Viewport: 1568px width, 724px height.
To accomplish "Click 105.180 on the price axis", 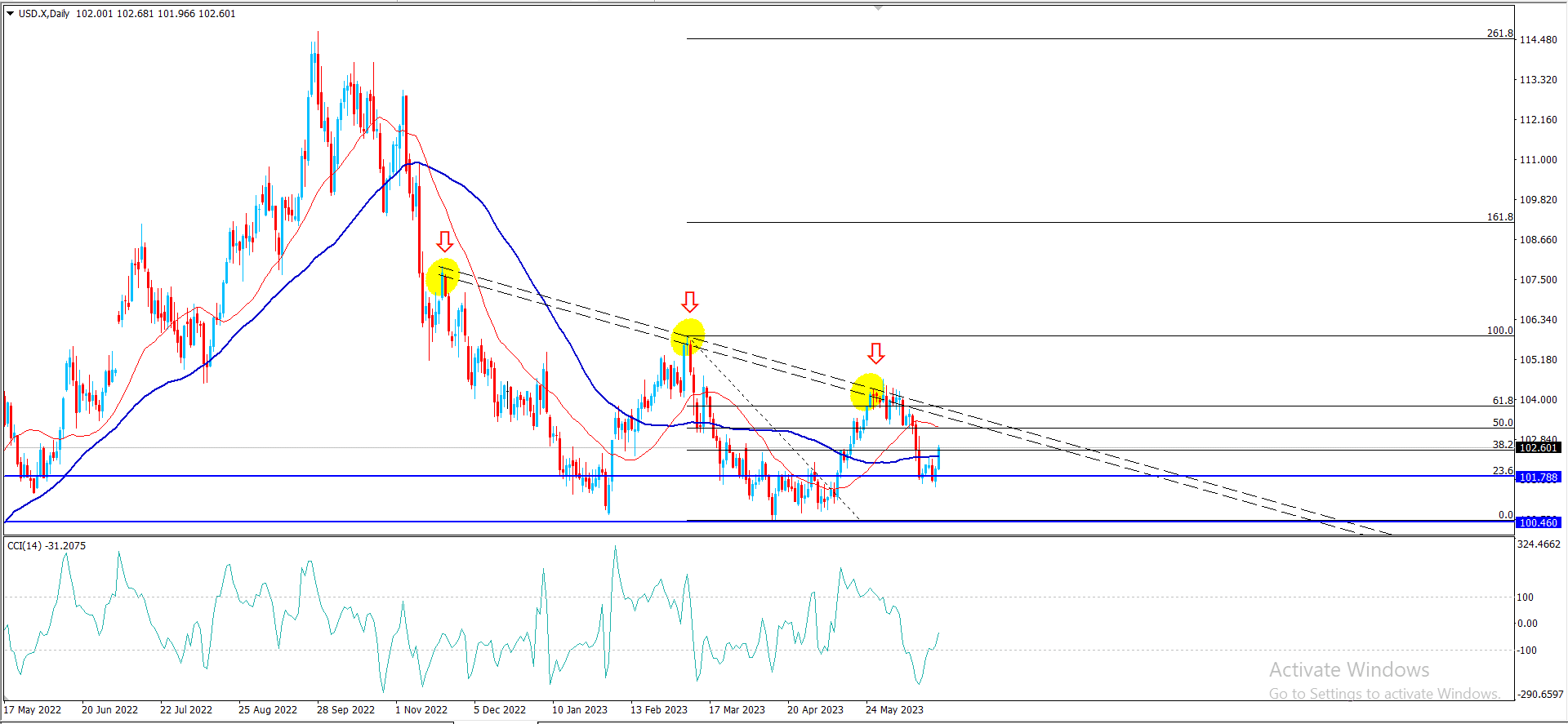I will (x=1538, y=359).
